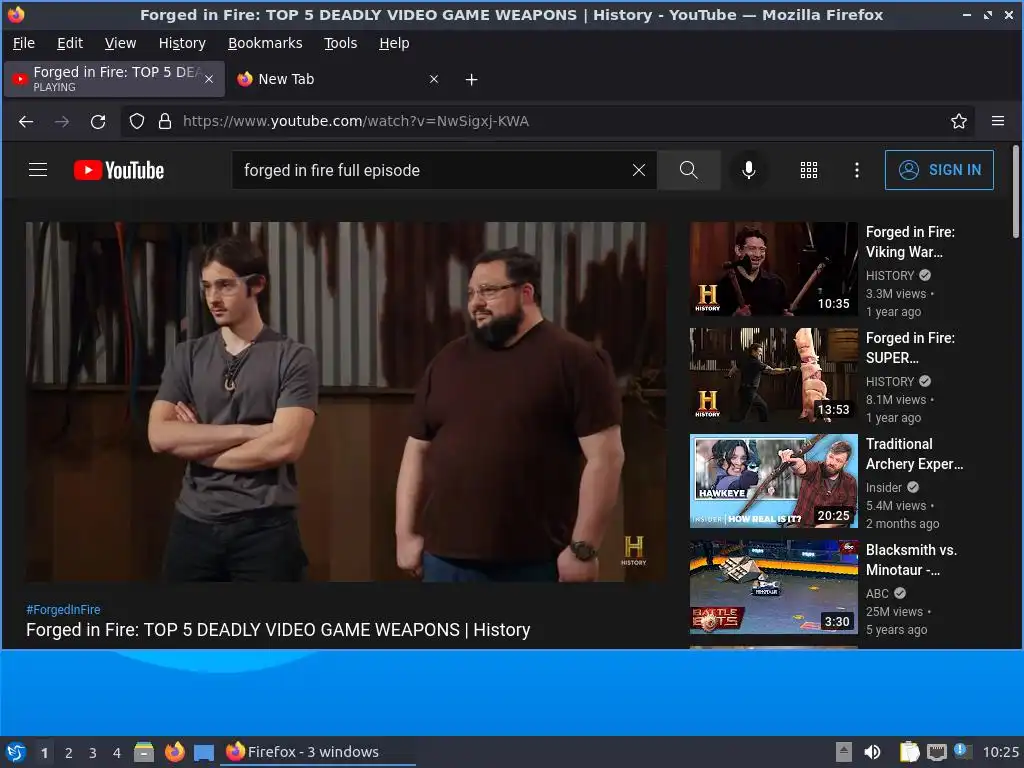Click the 10:25 clock
The height and width of the screenshot is (768, 1024).
click(x=1000, y=752)
